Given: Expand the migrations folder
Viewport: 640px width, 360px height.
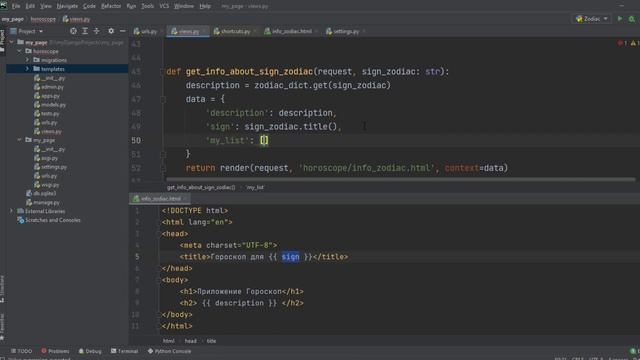Looking at the screenshot, I should pyautogui.click(x=27, y=60).
